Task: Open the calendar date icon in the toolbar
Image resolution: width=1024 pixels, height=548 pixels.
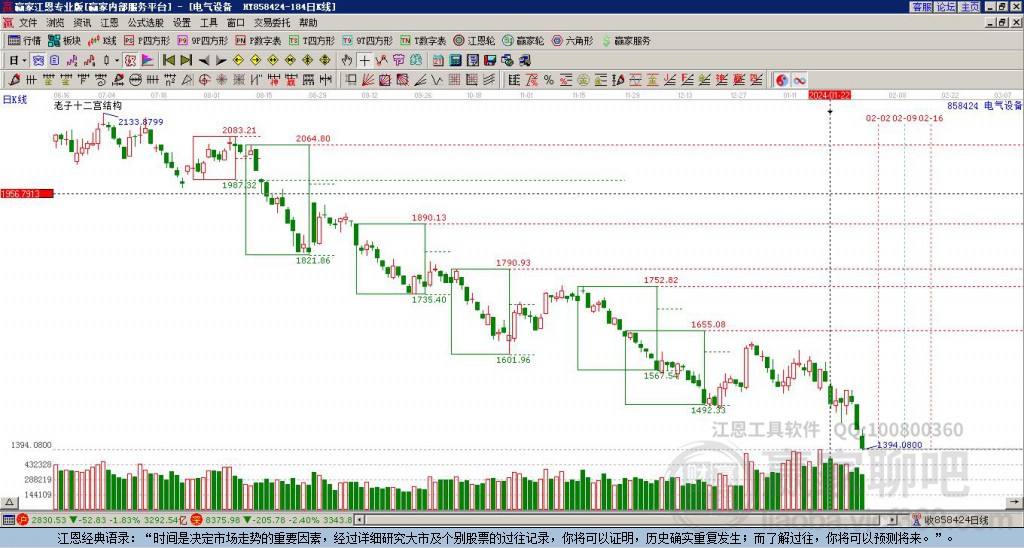Action: point(438,60)
